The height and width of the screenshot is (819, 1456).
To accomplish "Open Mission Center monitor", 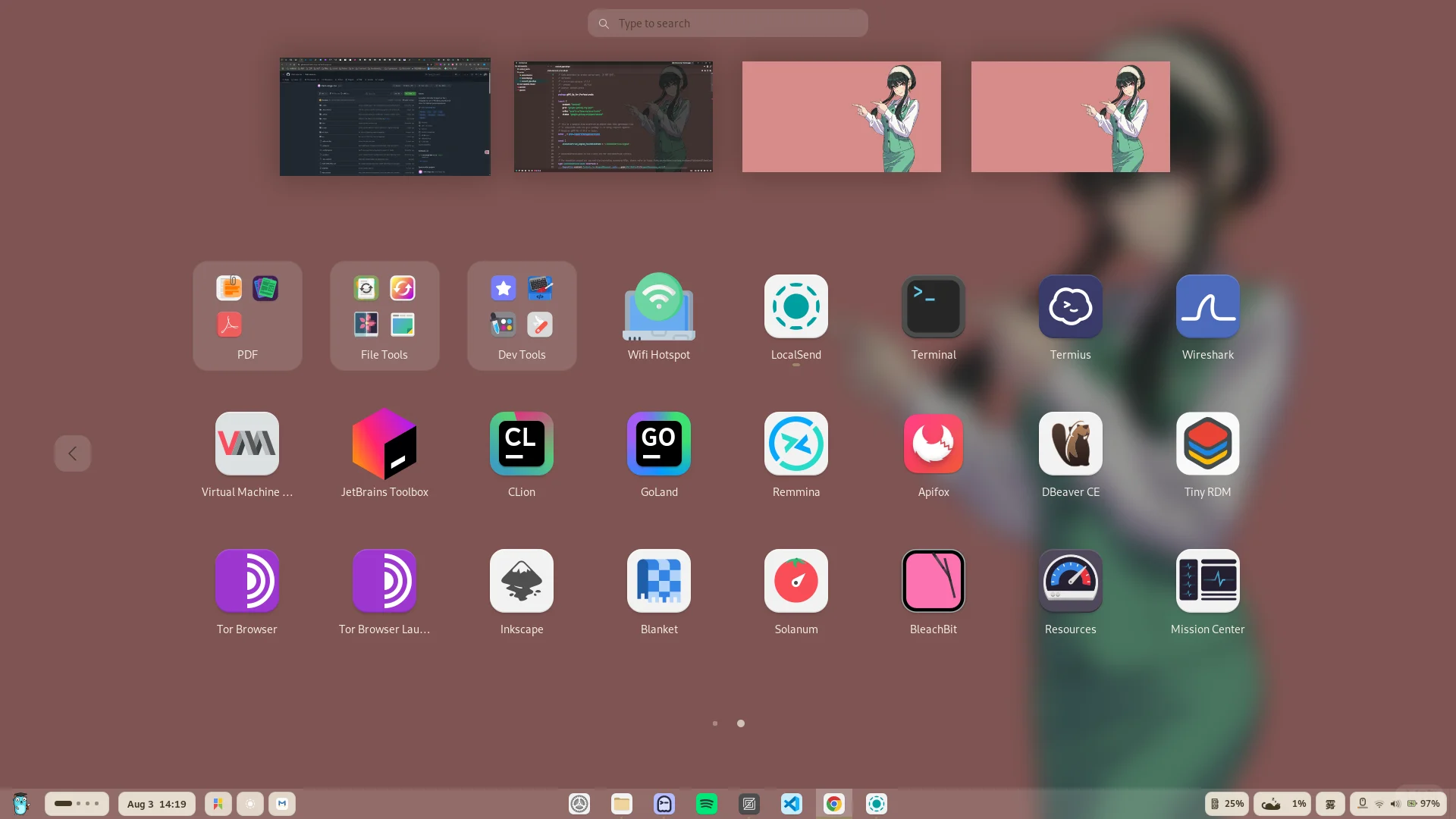I will tap(1207, 581).
